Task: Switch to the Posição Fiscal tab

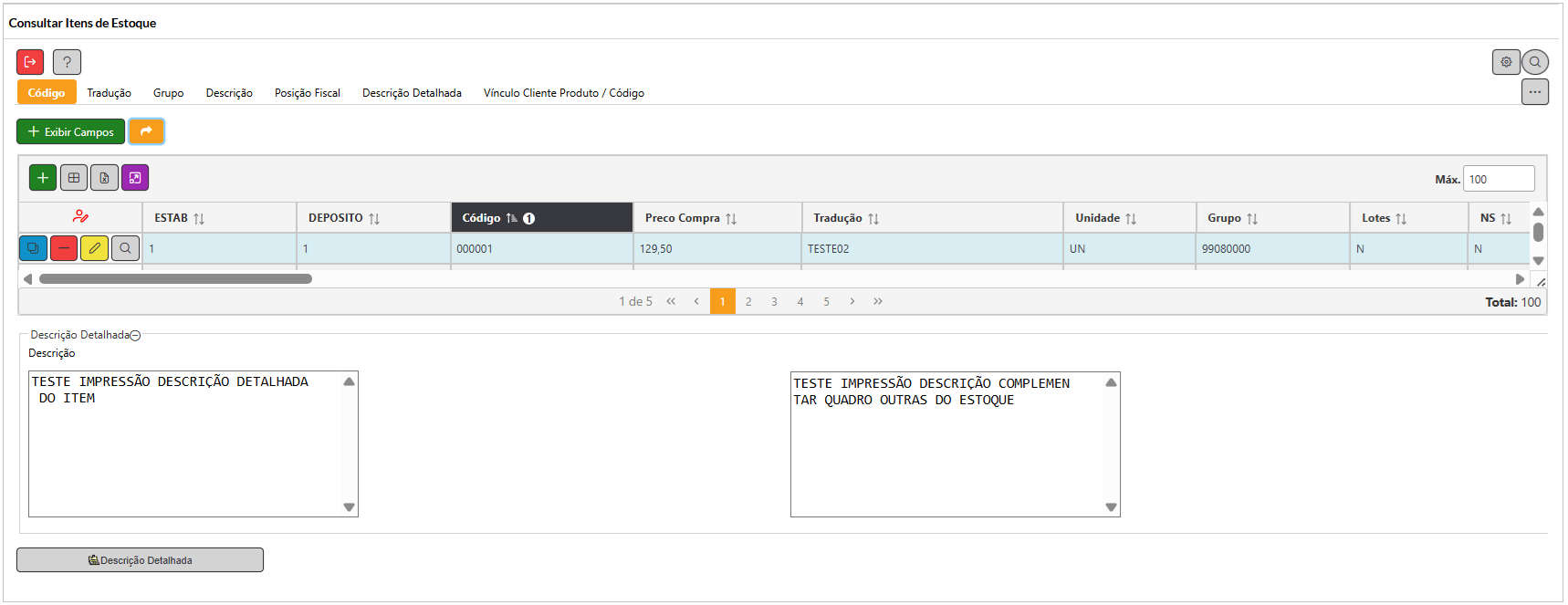Action: tap(307, 93)
